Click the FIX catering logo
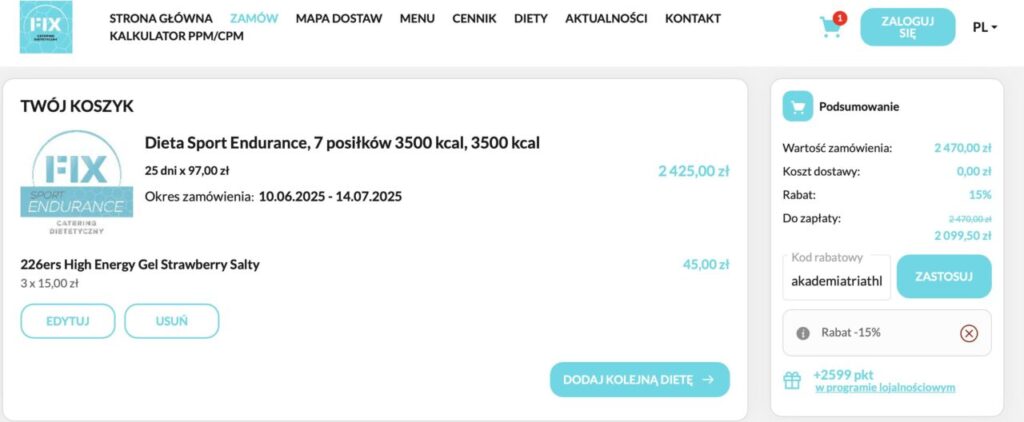Image resolution: width=1024 pixels, height=422 pixels. tap(46, 27)
